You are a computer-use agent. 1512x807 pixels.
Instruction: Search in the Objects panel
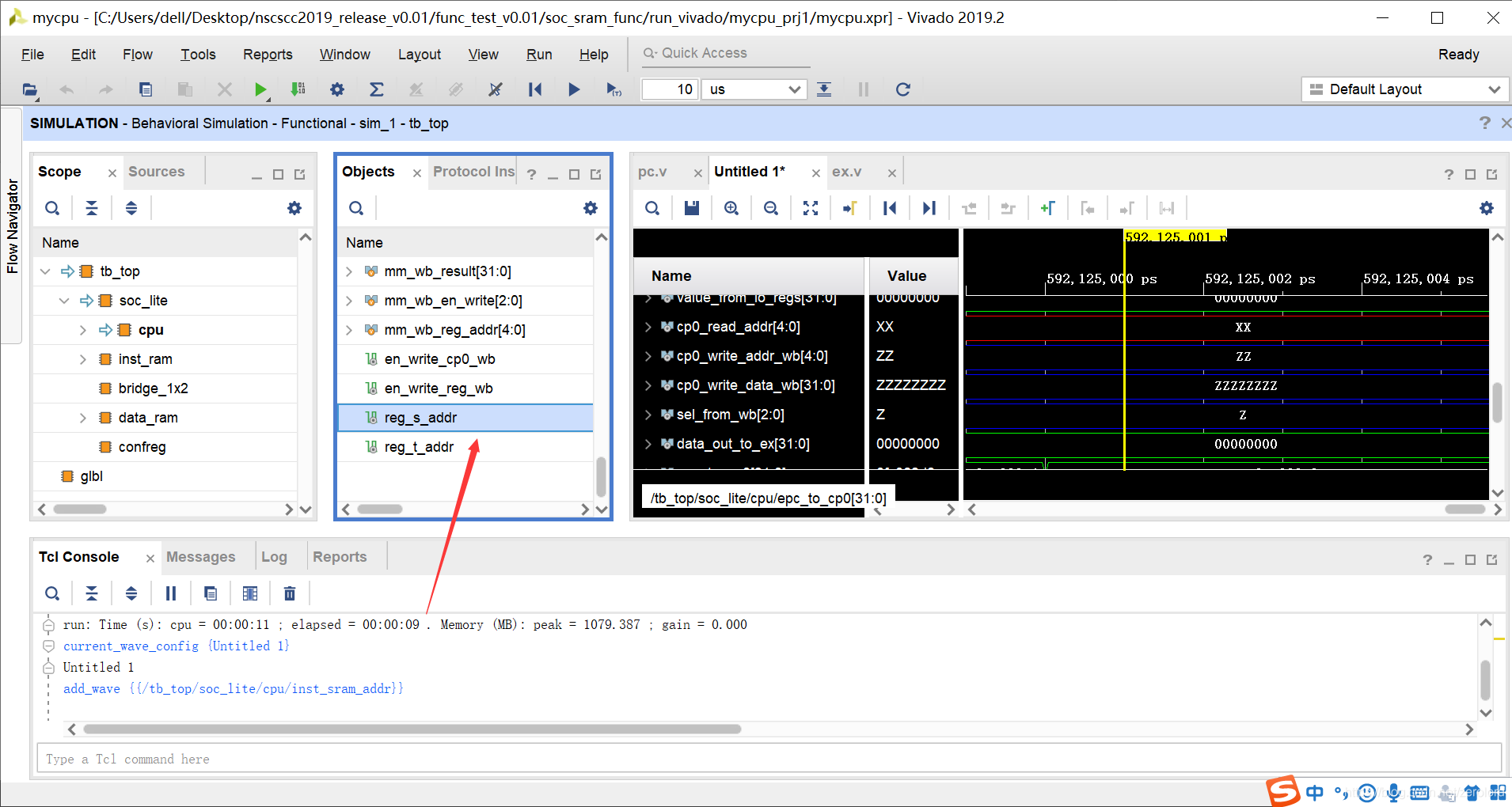tap(356, 208)
